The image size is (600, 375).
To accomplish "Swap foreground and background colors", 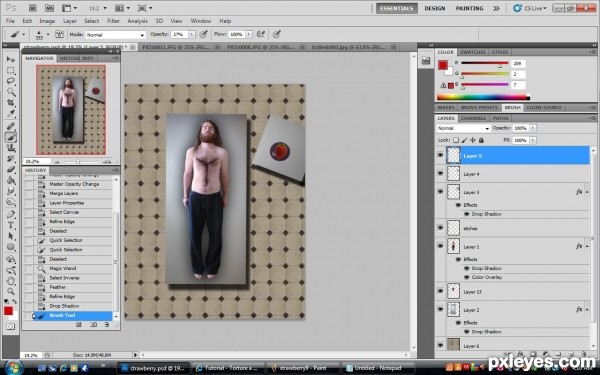I will (x=15, y=302).
